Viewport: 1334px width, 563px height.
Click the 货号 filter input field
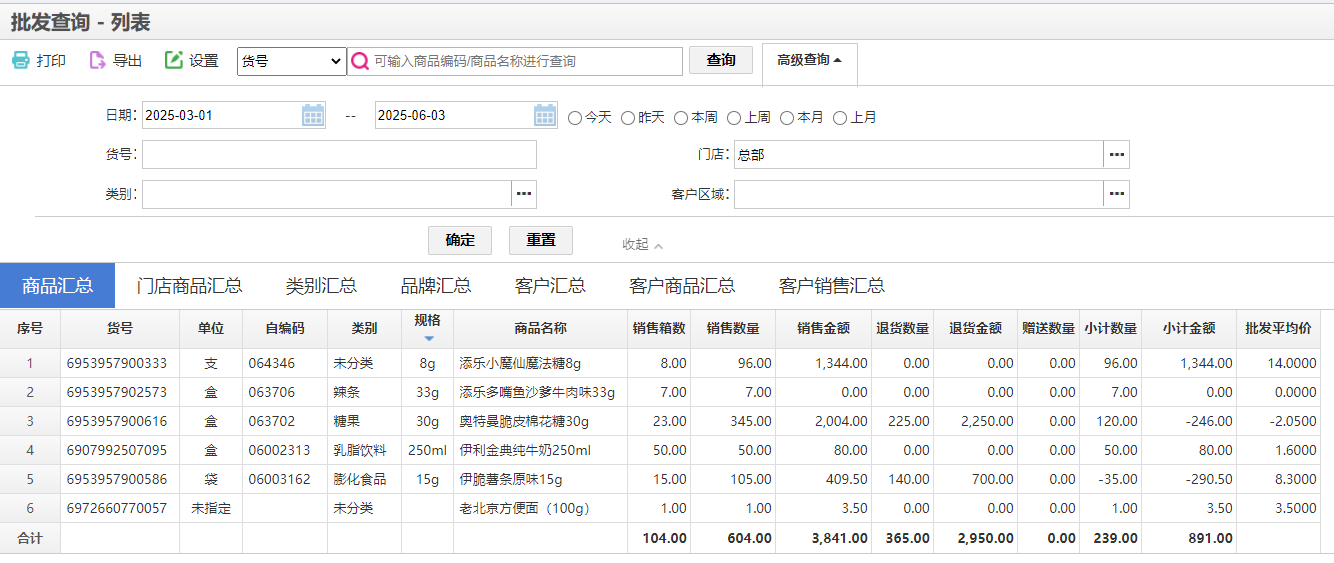pyautogui.click(x=339, y=155)
